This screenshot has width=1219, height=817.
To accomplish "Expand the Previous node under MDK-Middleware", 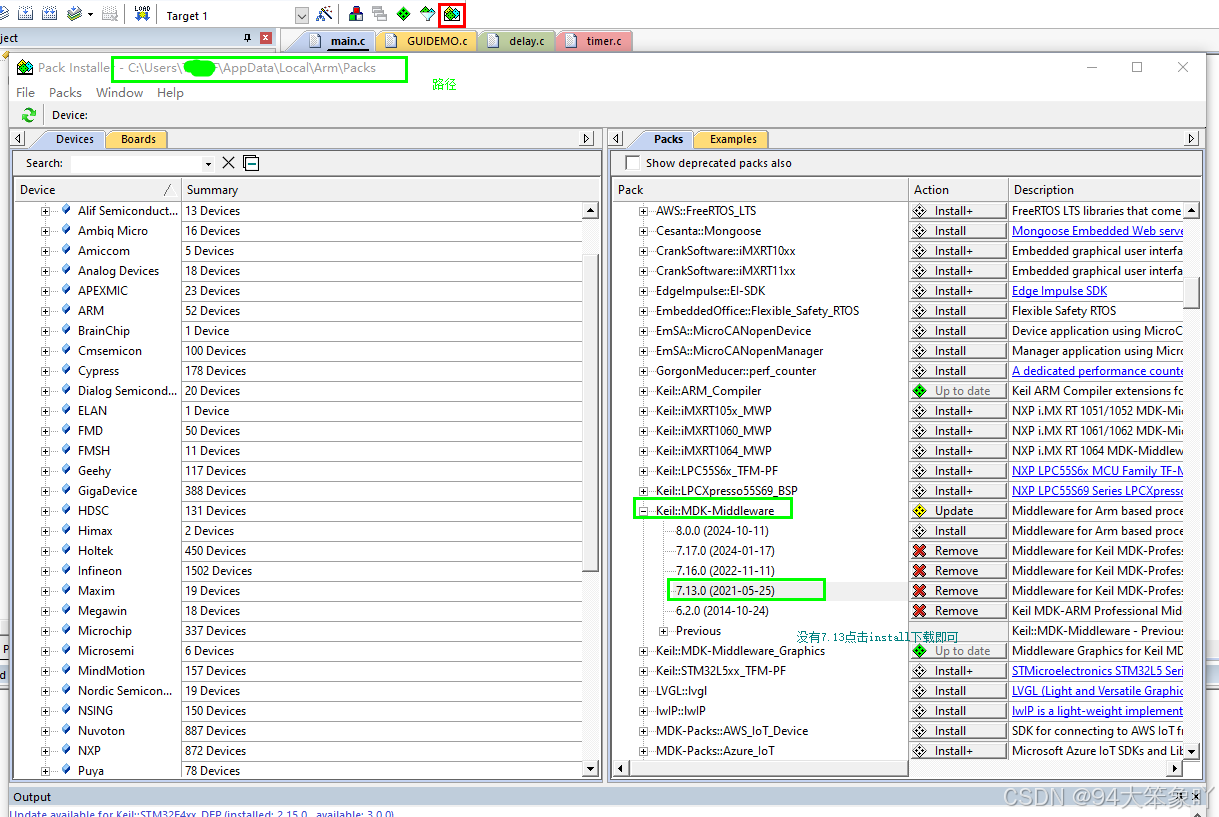I will tap(664, 631).
